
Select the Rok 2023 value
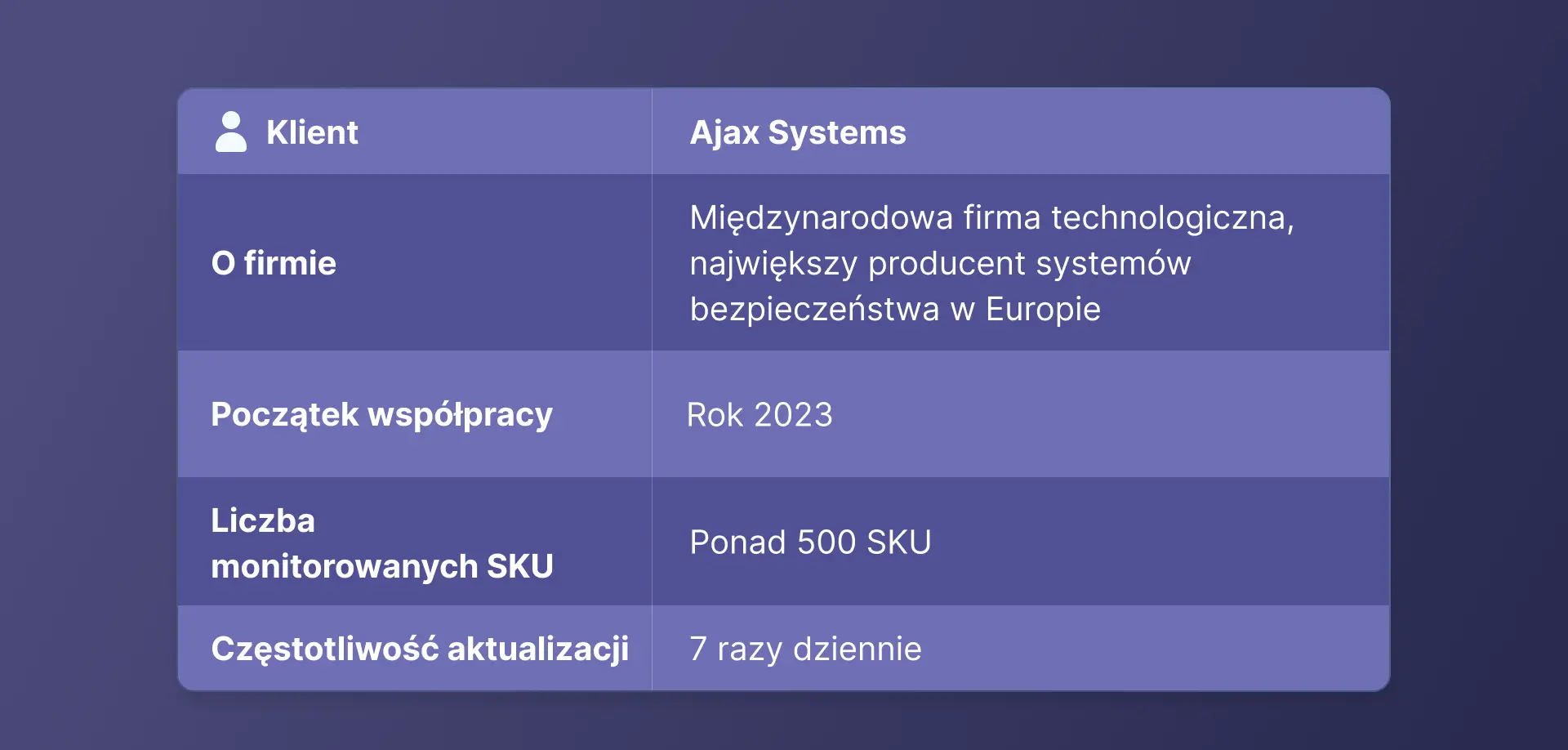coord(759,415)
